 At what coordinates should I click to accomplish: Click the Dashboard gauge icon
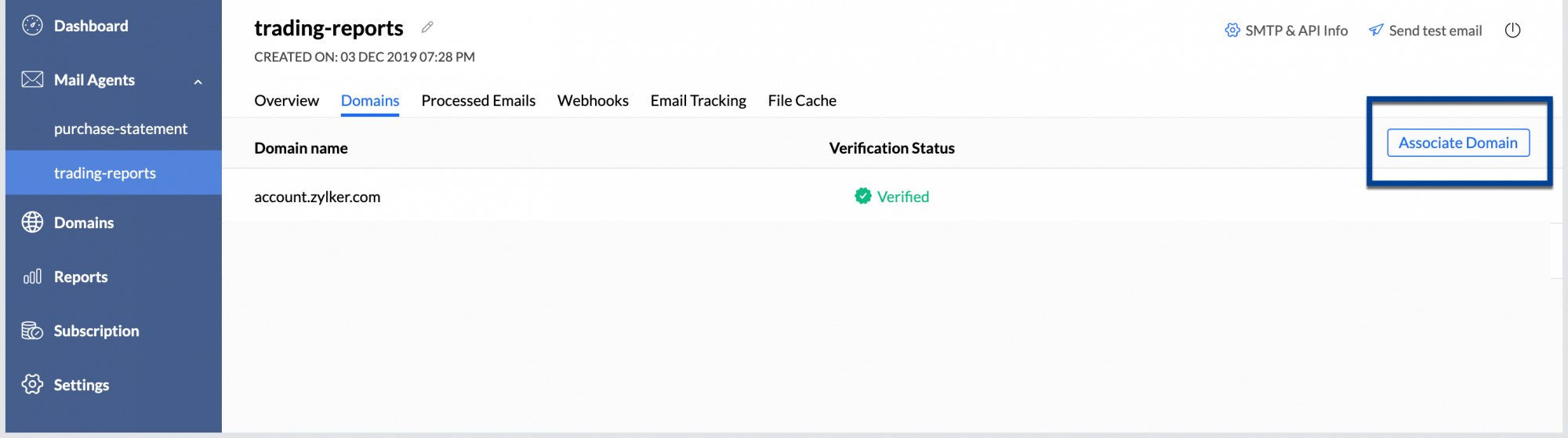click(x=32, y=26)
